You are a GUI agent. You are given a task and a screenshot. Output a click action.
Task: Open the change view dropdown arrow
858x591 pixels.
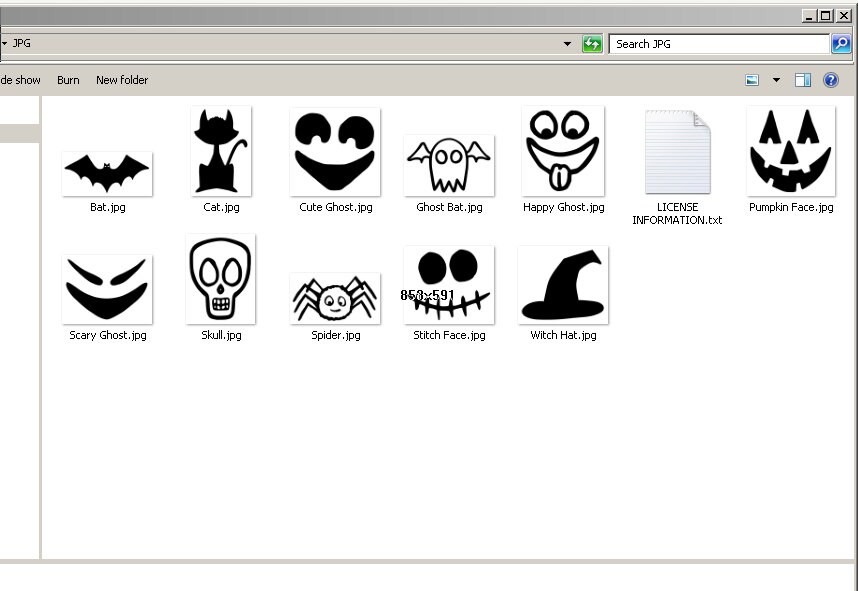point(775,80)
